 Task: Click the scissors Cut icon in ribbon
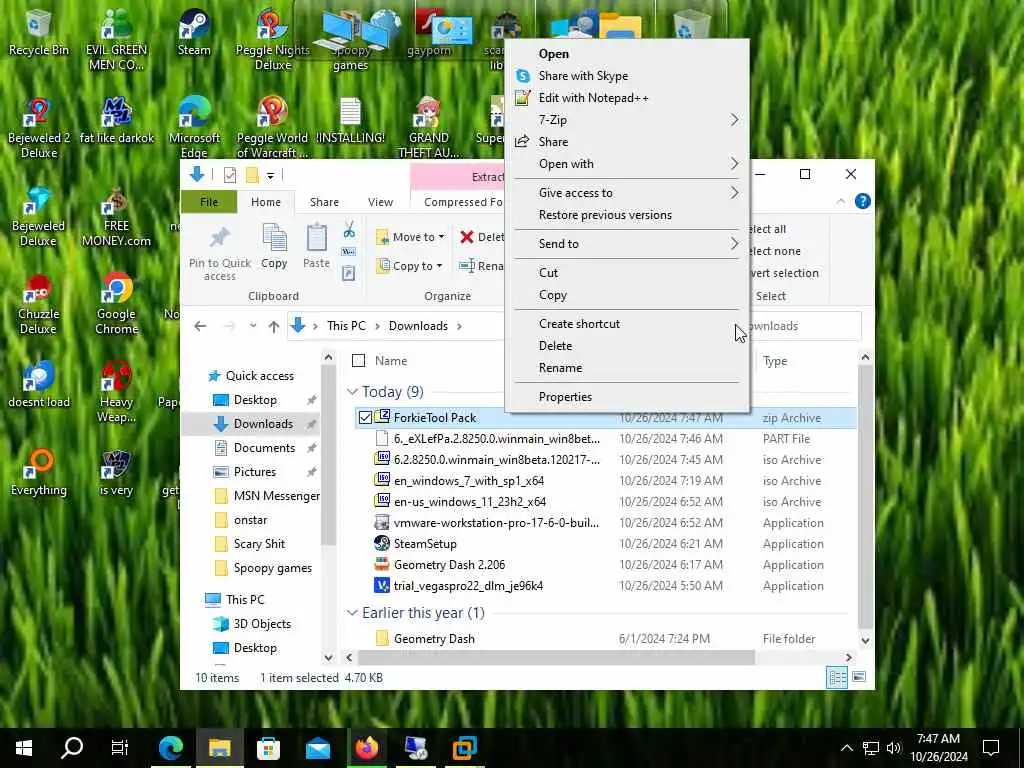click(349, 230)
